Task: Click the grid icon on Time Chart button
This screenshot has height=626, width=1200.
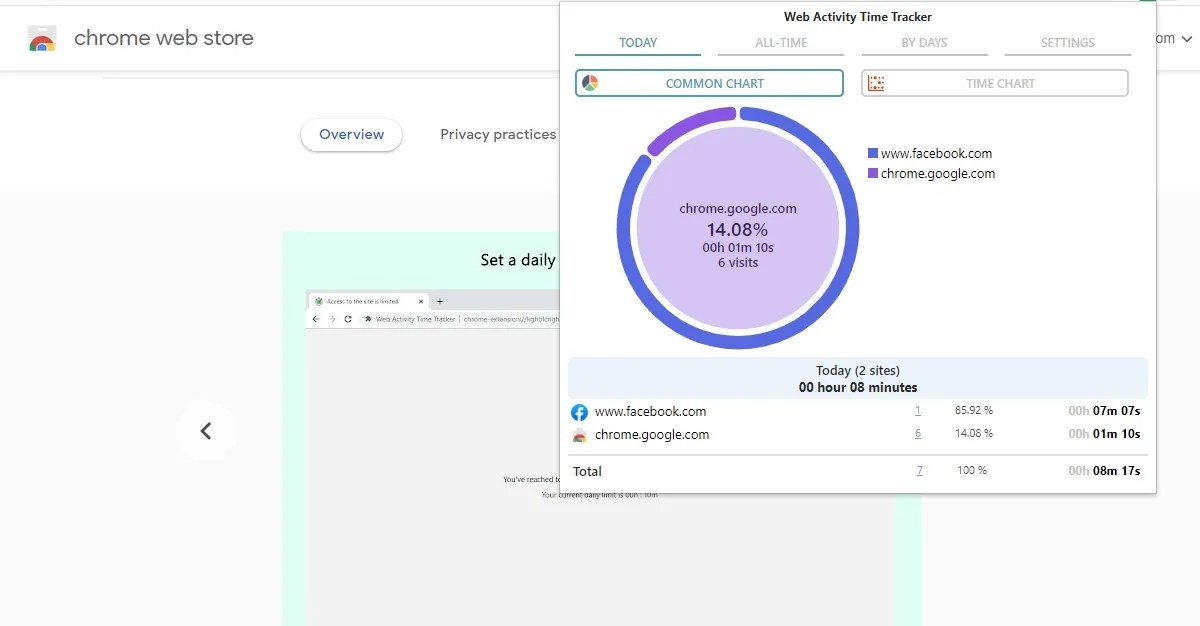Action: tap(875, 82)
